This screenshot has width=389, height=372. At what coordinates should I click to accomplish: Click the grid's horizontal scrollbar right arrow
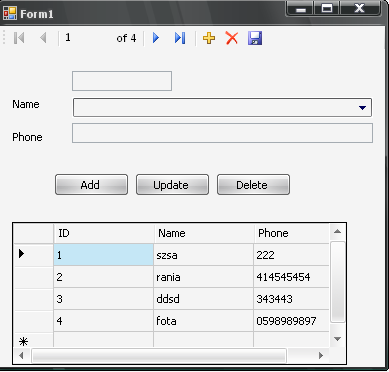(321, 356)
